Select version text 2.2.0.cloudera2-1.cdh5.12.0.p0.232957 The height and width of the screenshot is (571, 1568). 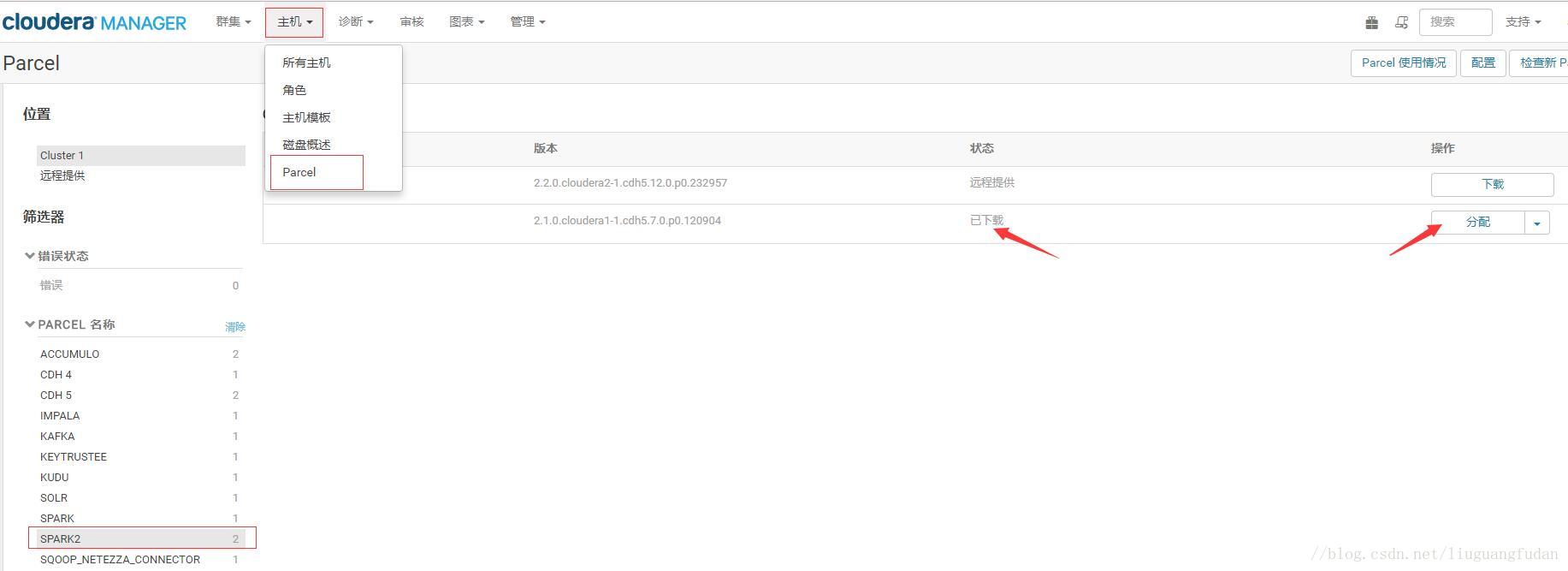pos(630,183)
